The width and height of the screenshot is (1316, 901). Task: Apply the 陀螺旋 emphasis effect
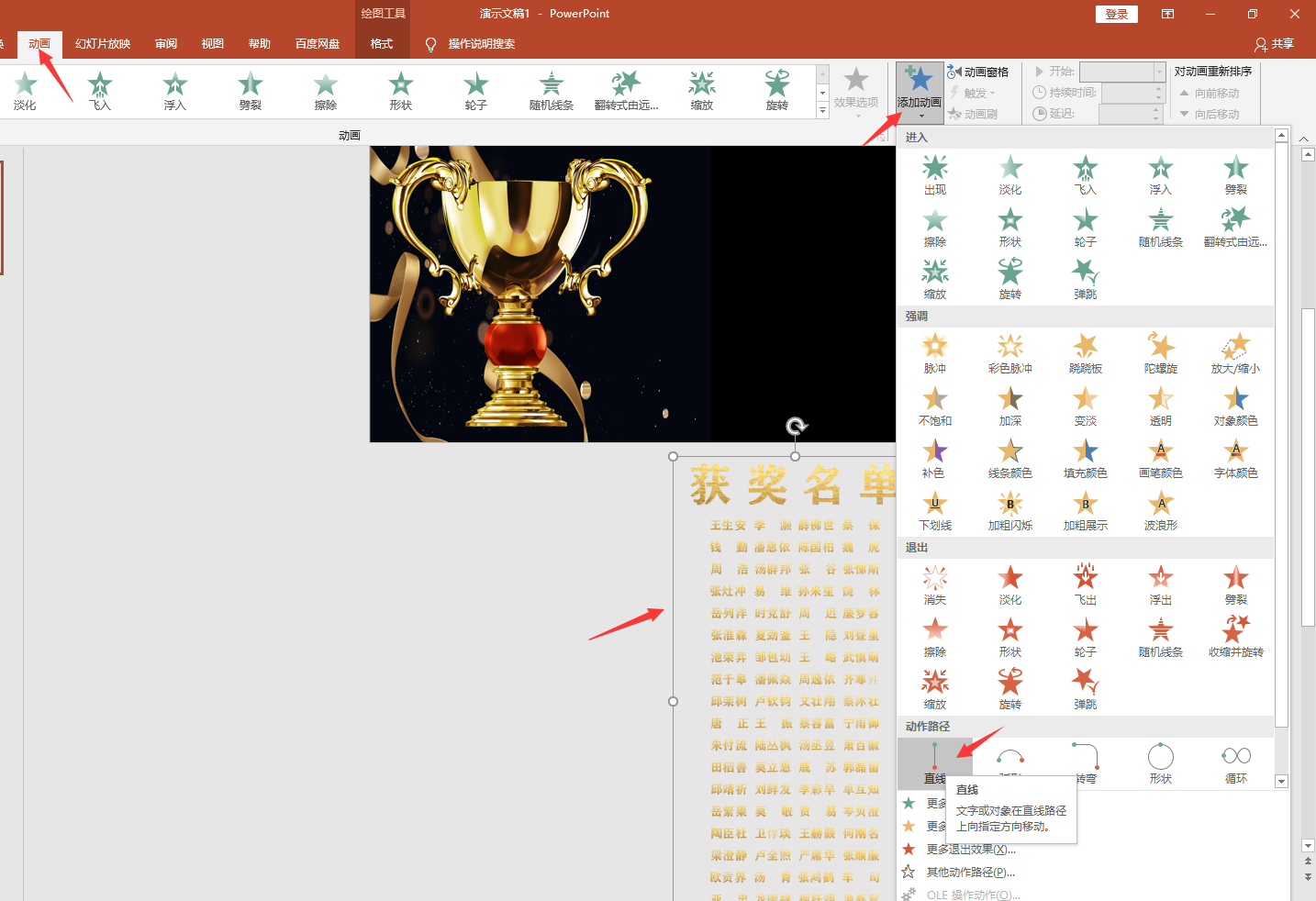click(1160, 353)
